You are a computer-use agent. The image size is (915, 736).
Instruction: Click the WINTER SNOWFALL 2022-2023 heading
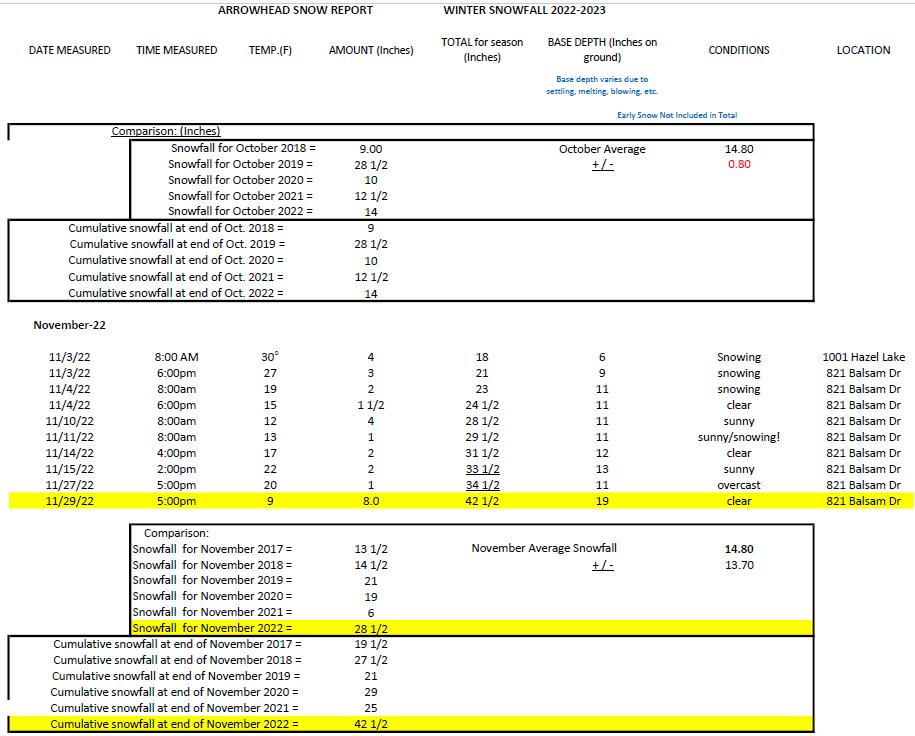pyautogui.click(x=524, y=10)
